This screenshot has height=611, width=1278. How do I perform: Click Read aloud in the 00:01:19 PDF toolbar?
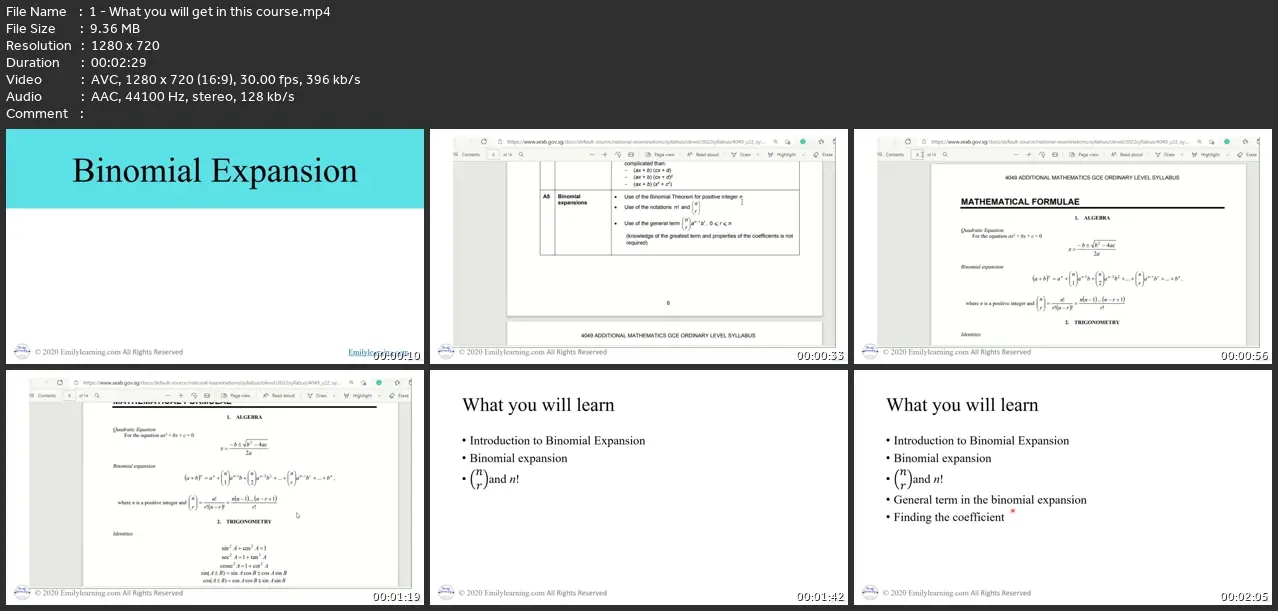pyautogui.click(x=278, y=396)
